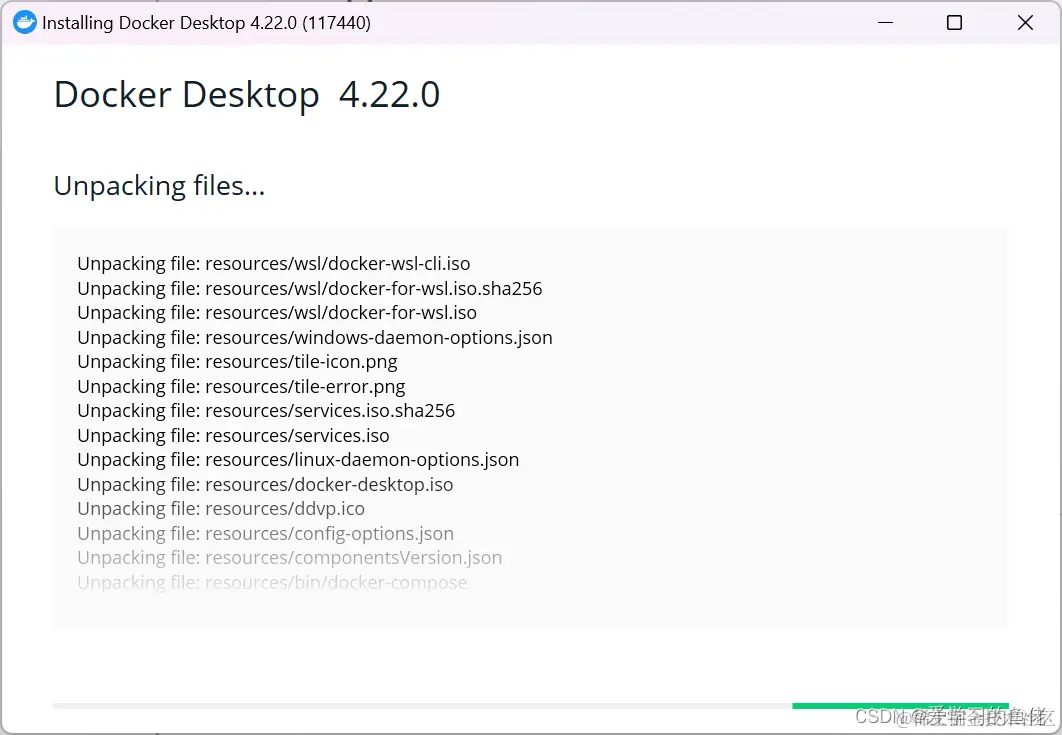The image size is (1062, 735).
Task: Click the config-options.json log line
Action: click(x=266, y=534)
